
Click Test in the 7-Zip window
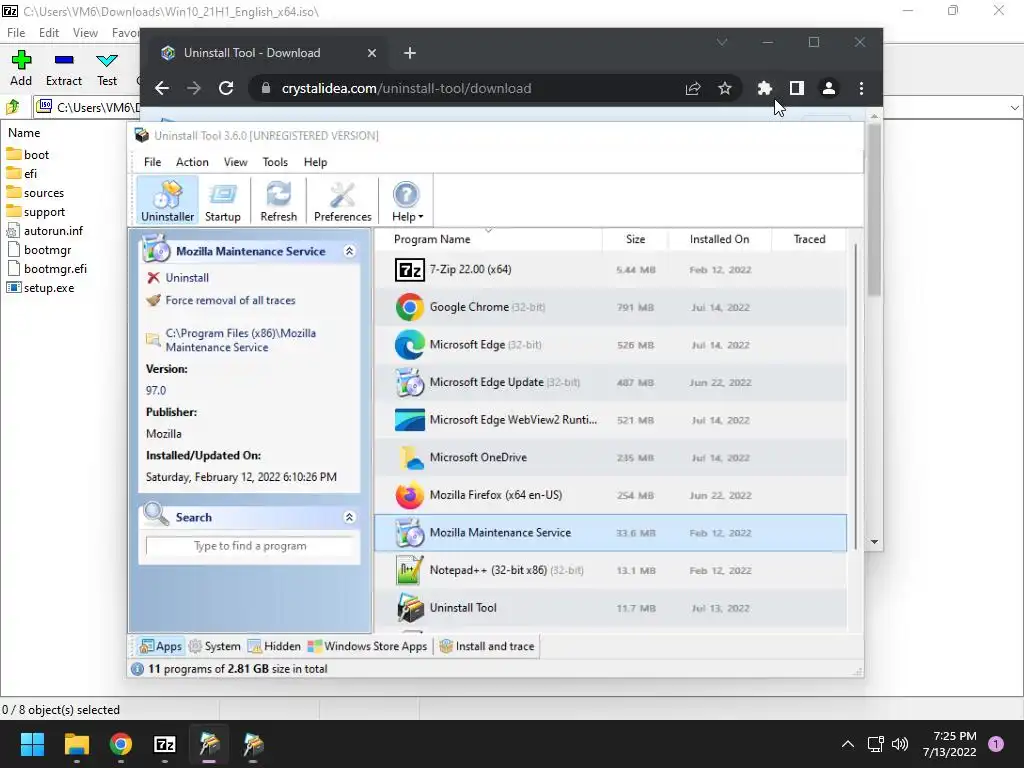pyautogui.click(x=107, y=69)
